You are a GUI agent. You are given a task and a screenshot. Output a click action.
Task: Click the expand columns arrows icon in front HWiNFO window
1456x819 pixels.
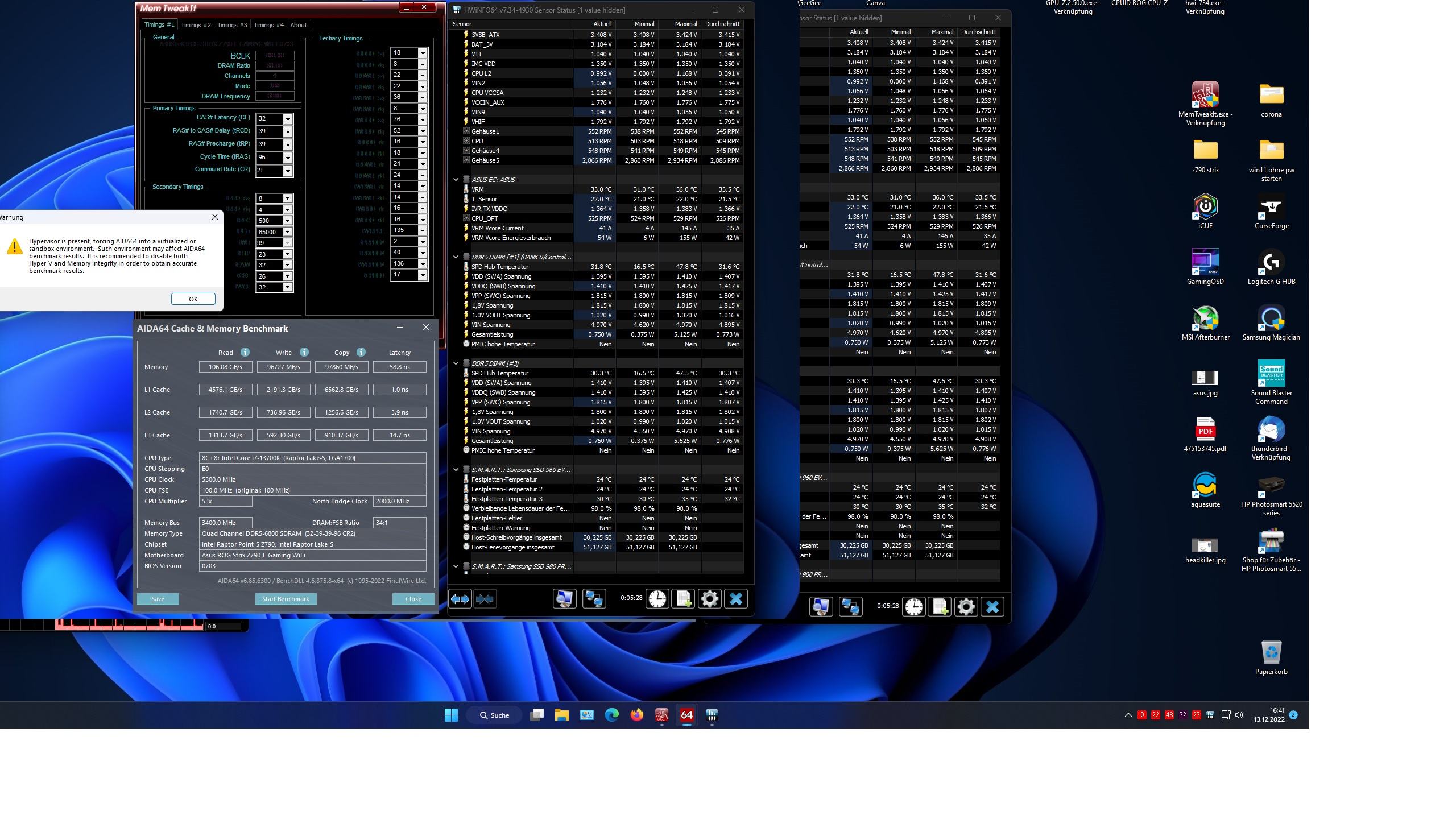point(460,599)
